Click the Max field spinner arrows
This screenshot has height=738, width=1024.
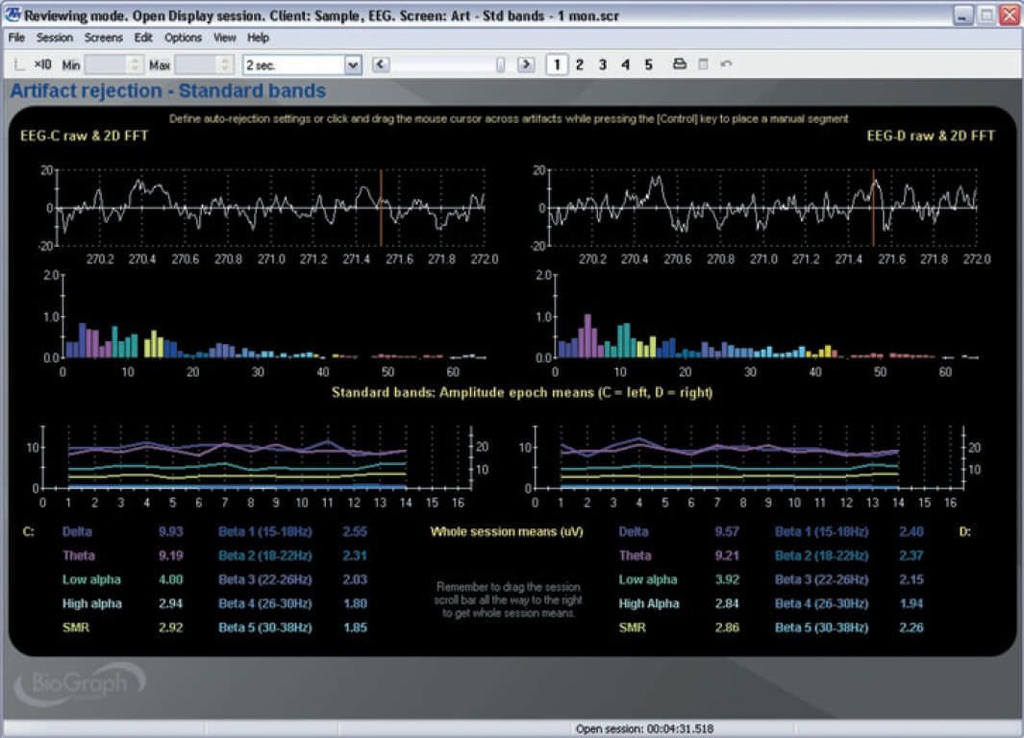225,65
